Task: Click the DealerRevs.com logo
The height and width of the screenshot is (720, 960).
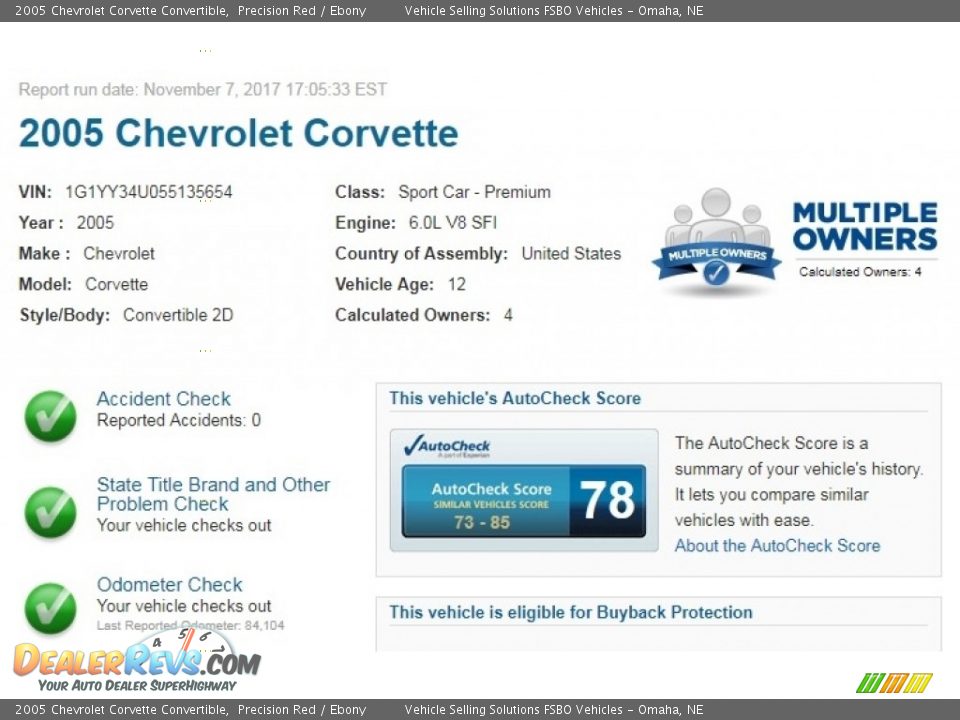Action: point(137,662)
